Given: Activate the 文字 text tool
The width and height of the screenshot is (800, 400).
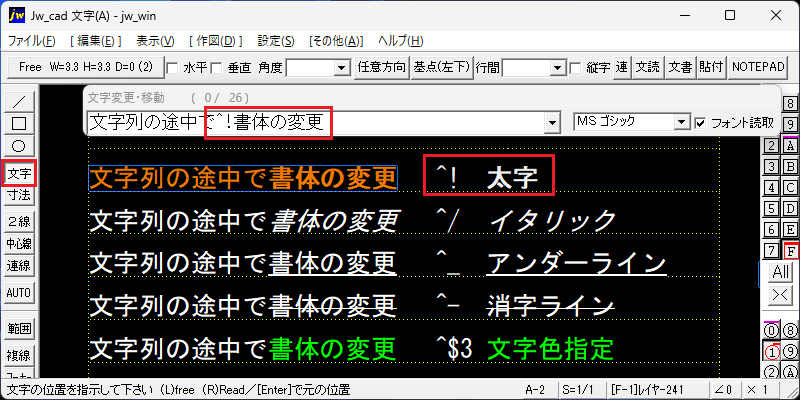Looking at the screenshot, I should [19, 173].
